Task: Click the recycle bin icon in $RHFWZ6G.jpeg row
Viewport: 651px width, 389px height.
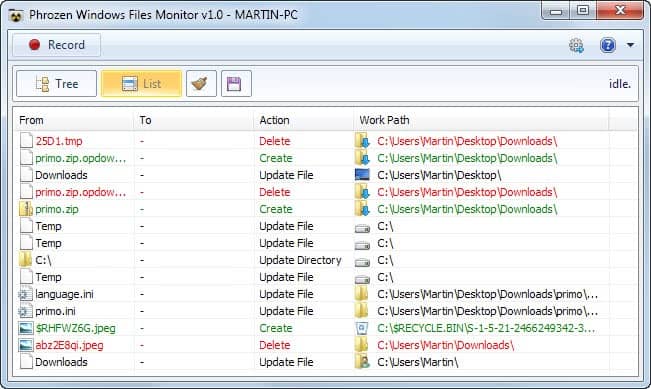Action: [x=362, y=328]
